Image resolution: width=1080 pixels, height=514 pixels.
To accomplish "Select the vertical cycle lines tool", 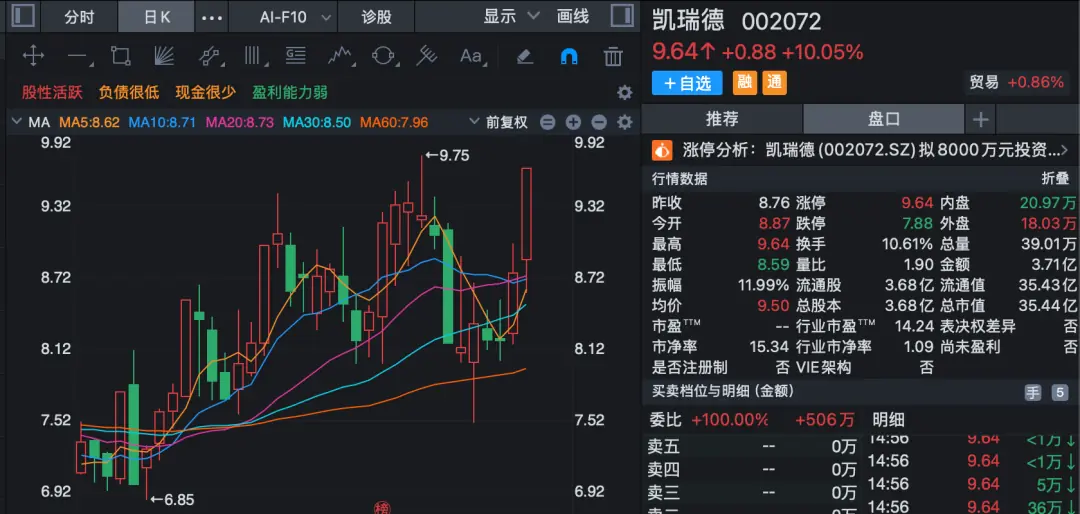I will [254, 56].
